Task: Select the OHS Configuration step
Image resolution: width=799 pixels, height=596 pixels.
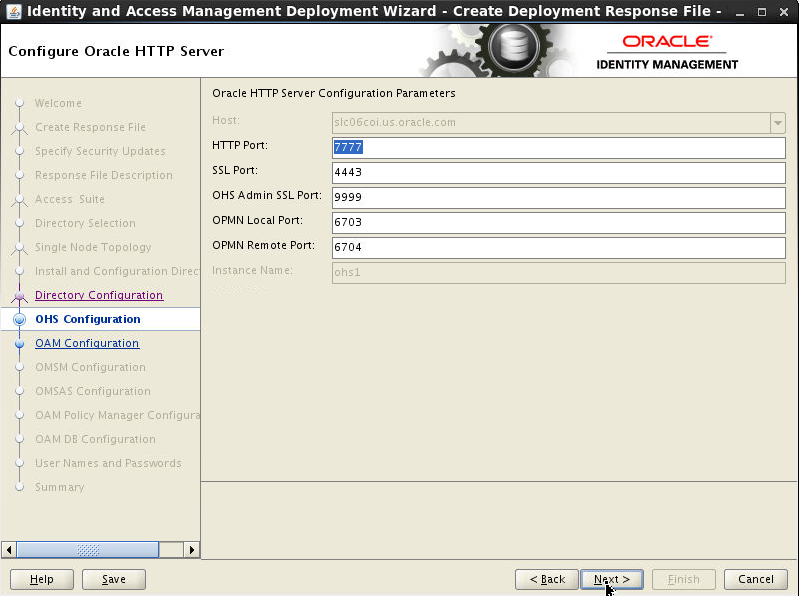Action: (x=88, y=319)
